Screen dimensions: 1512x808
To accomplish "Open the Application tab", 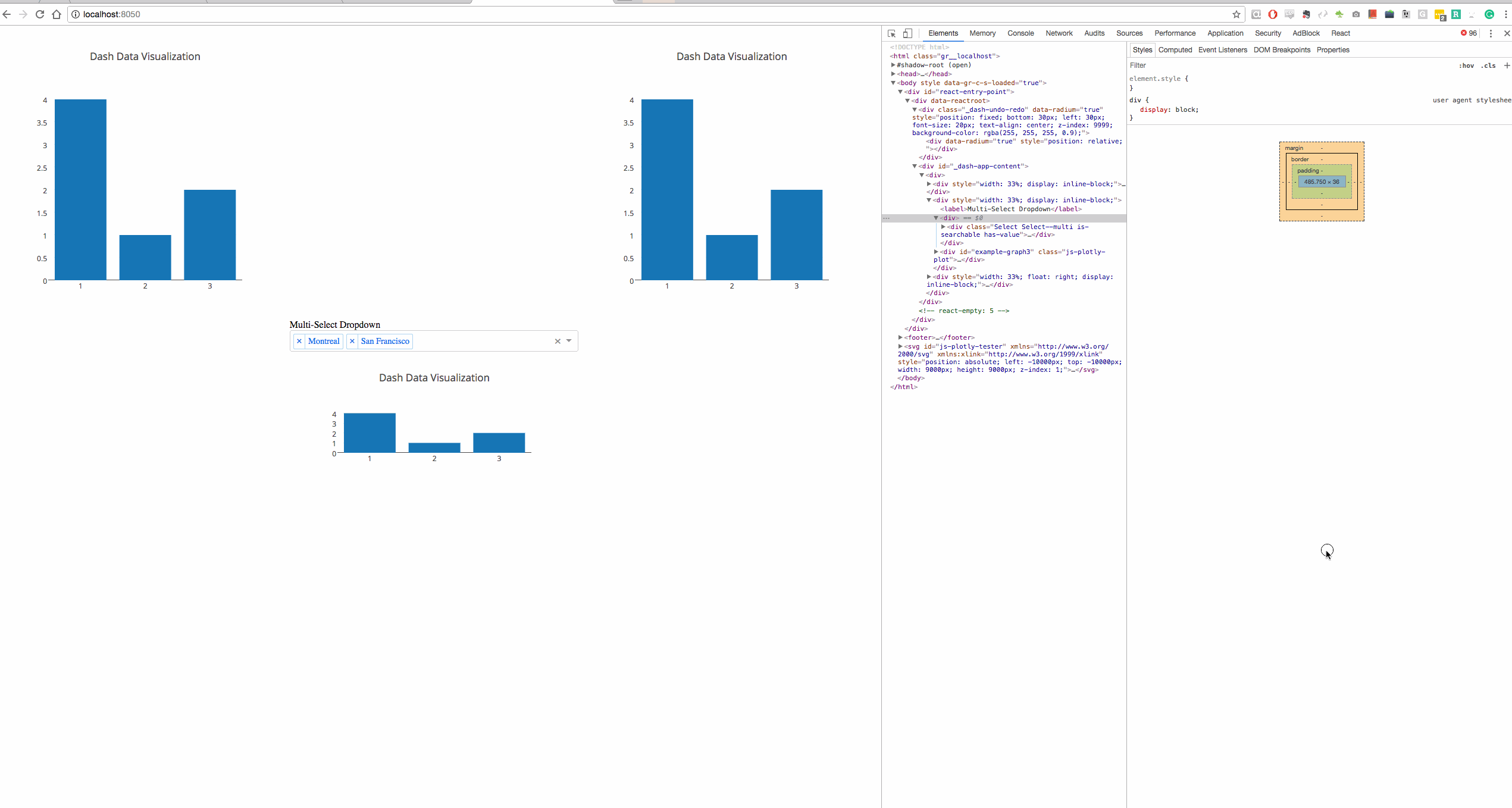I will [1225, 33].
